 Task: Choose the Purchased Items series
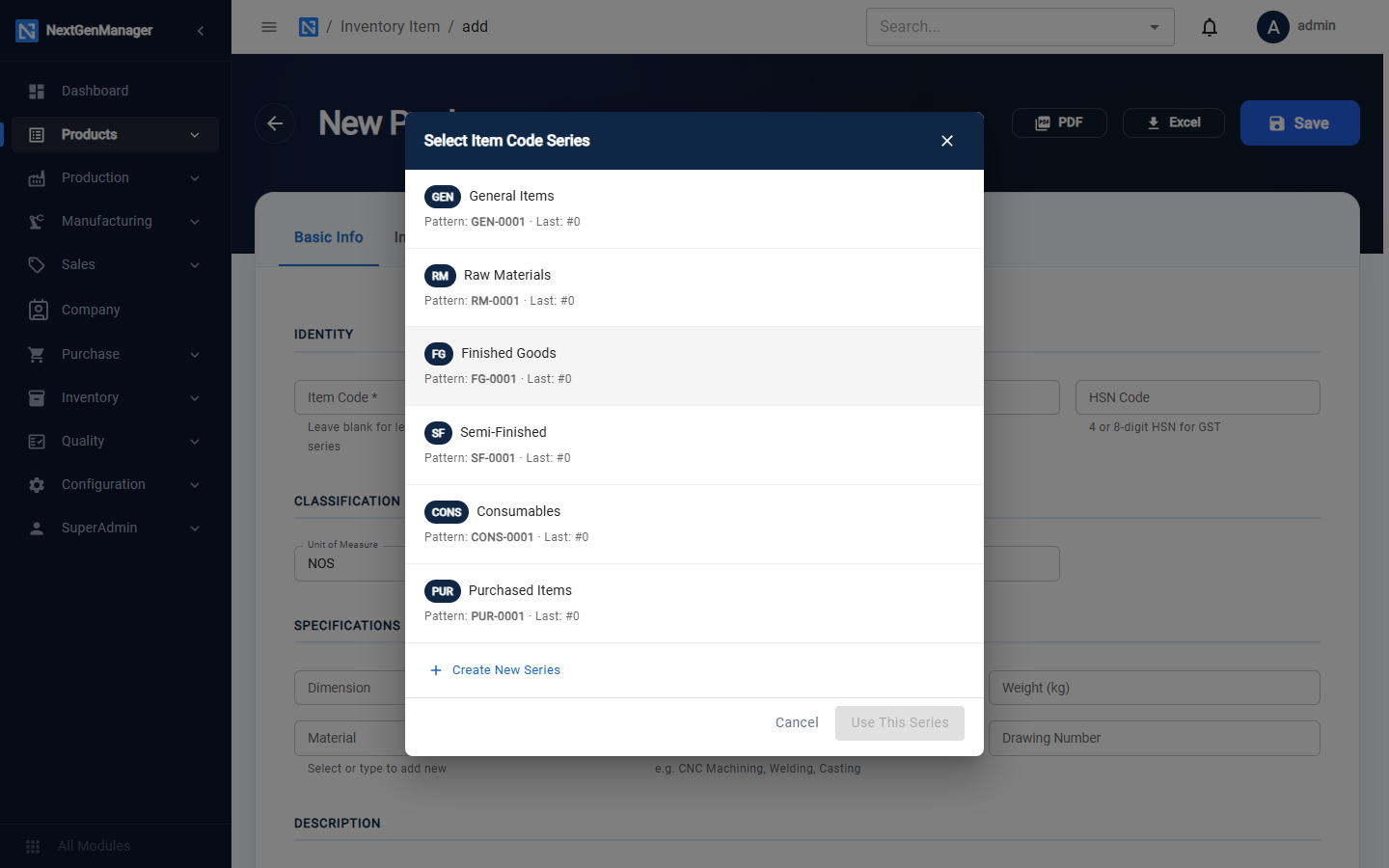[694, 604]
